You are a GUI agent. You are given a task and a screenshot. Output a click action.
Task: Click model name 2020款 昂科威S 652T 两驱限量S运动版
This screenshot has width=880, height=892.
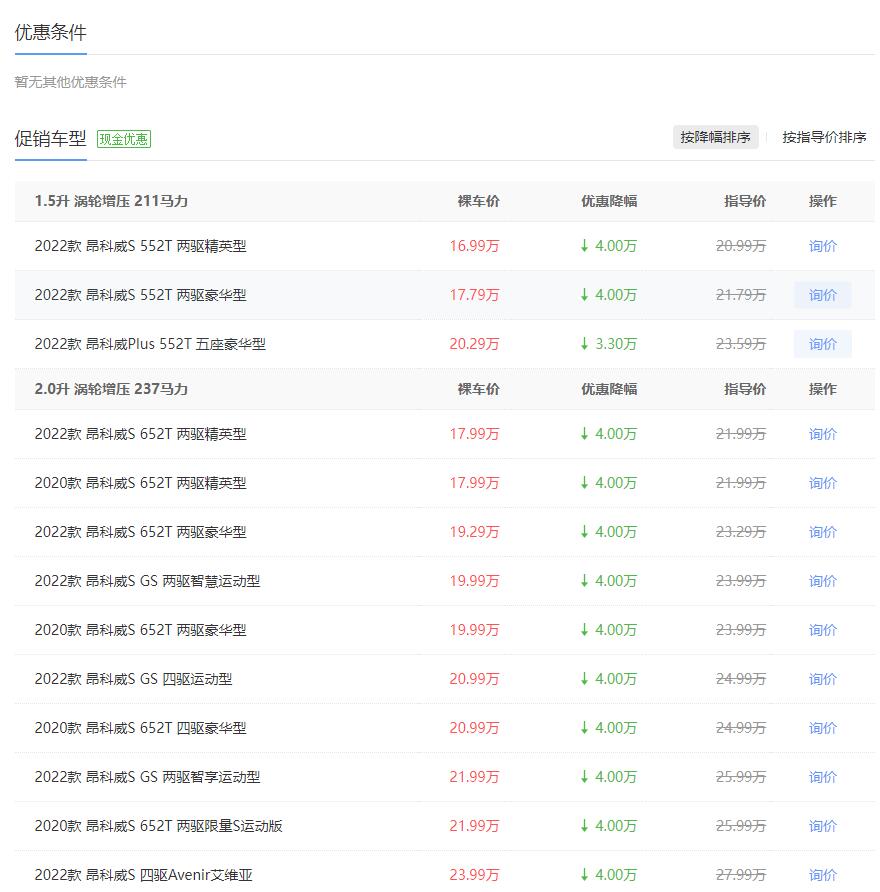[159, 825]
